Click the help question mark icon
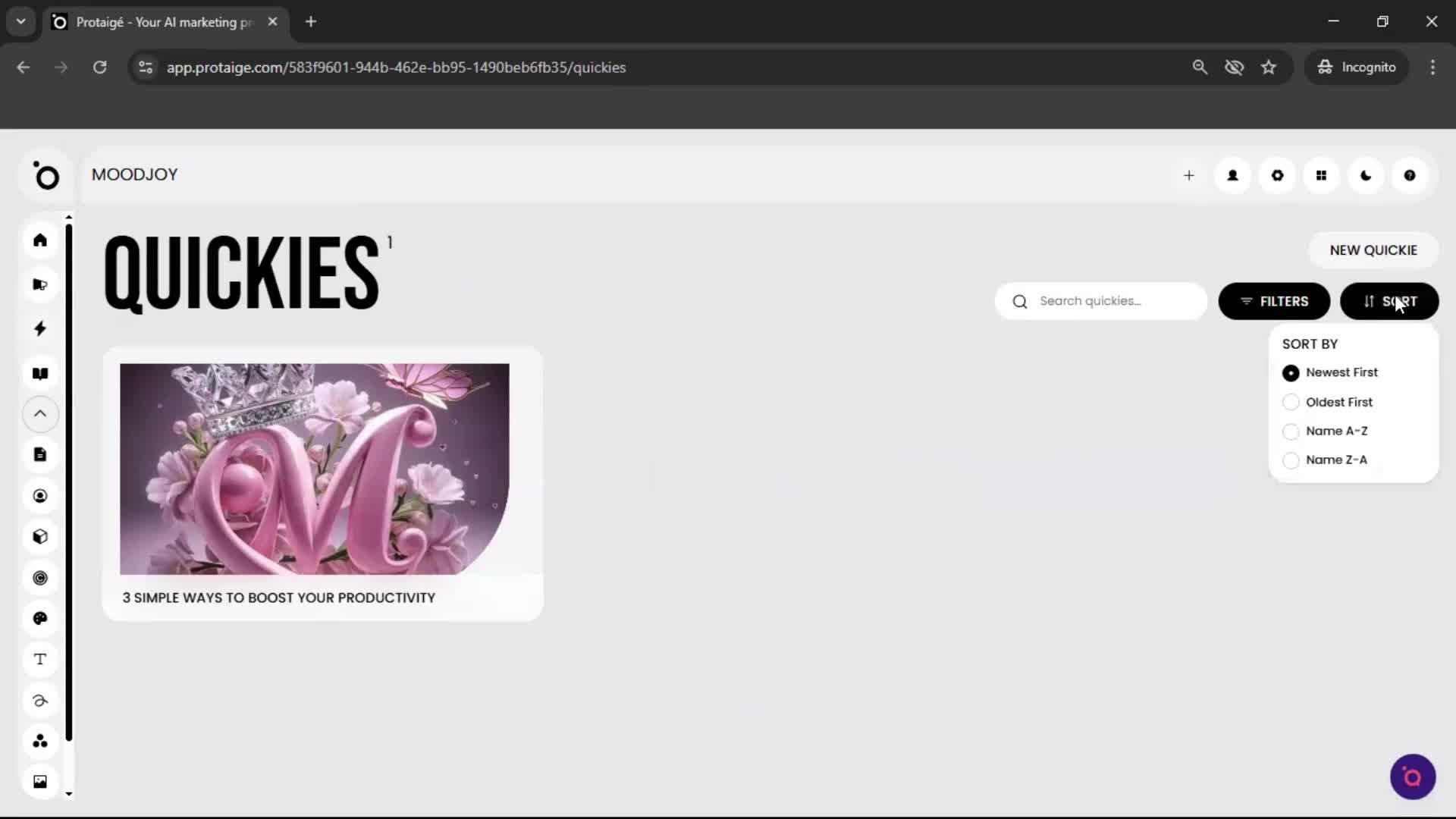This screenshot has height=819, width=1456. point(1410,175)
